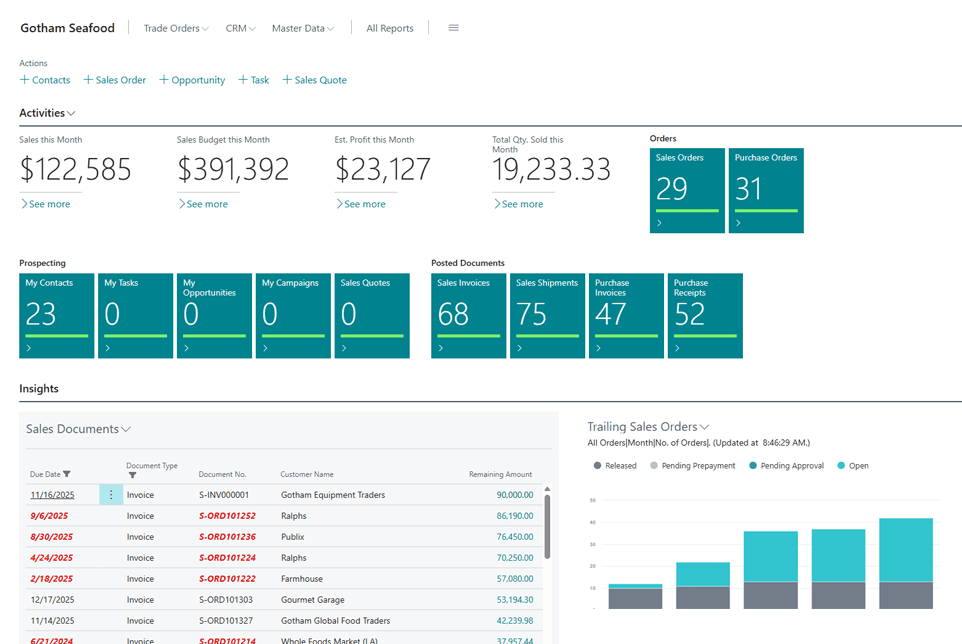Begin a new Sales Quote

[314, 79]
